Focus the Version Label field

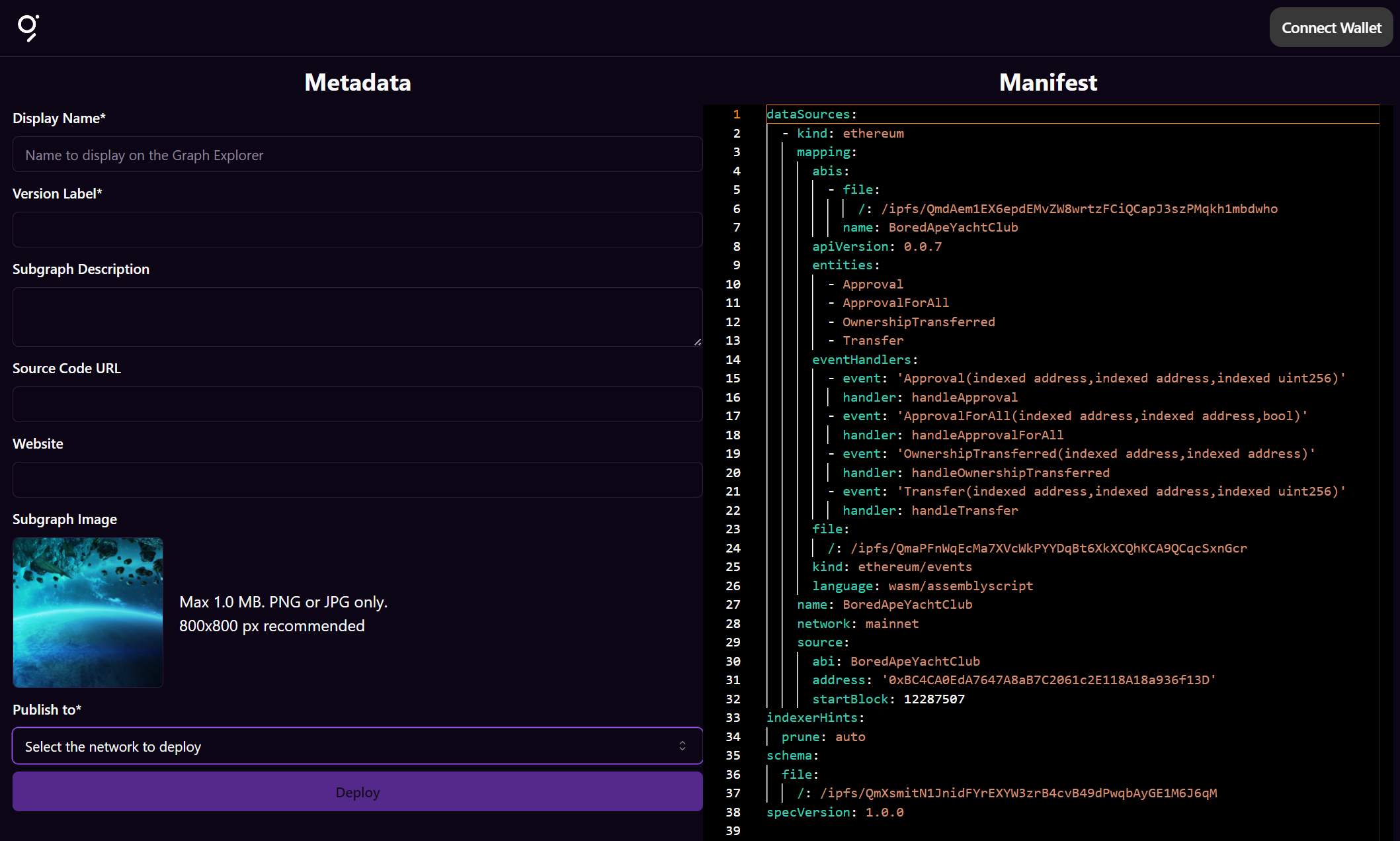pyautogui.click(x=357, y=230)
